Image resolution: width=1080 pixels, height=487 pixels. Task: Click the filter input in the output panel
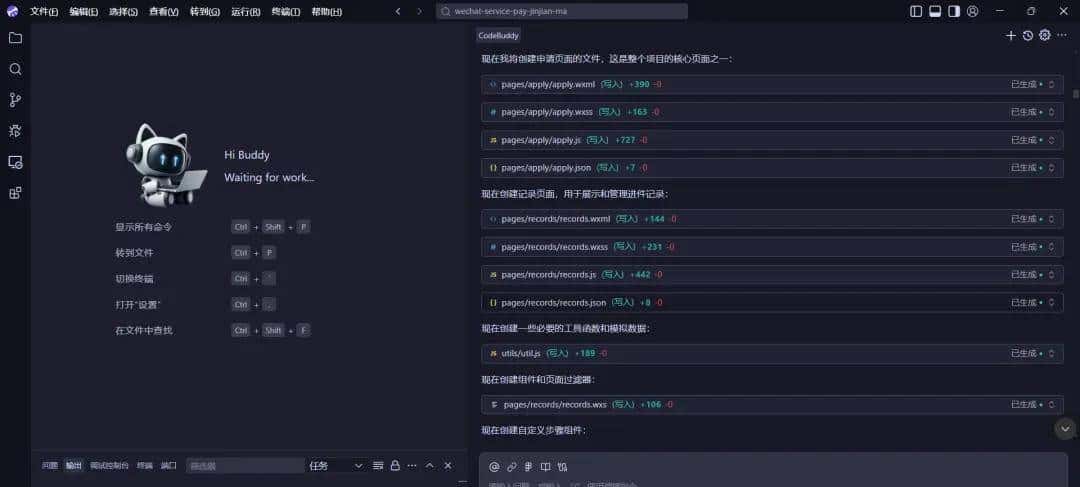(x=245, y=466)
